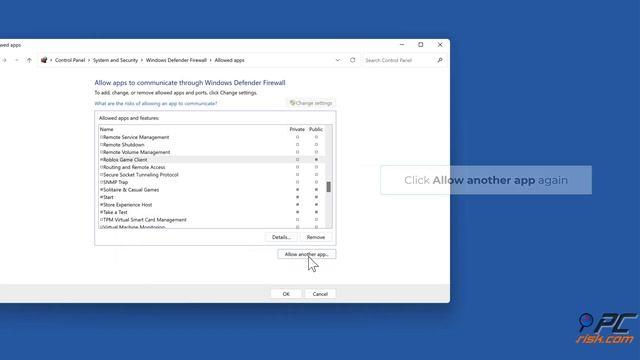Click the Control Panel breadcrumb
640x360 pixels.
pyautogui.click(x=70, y=60)
